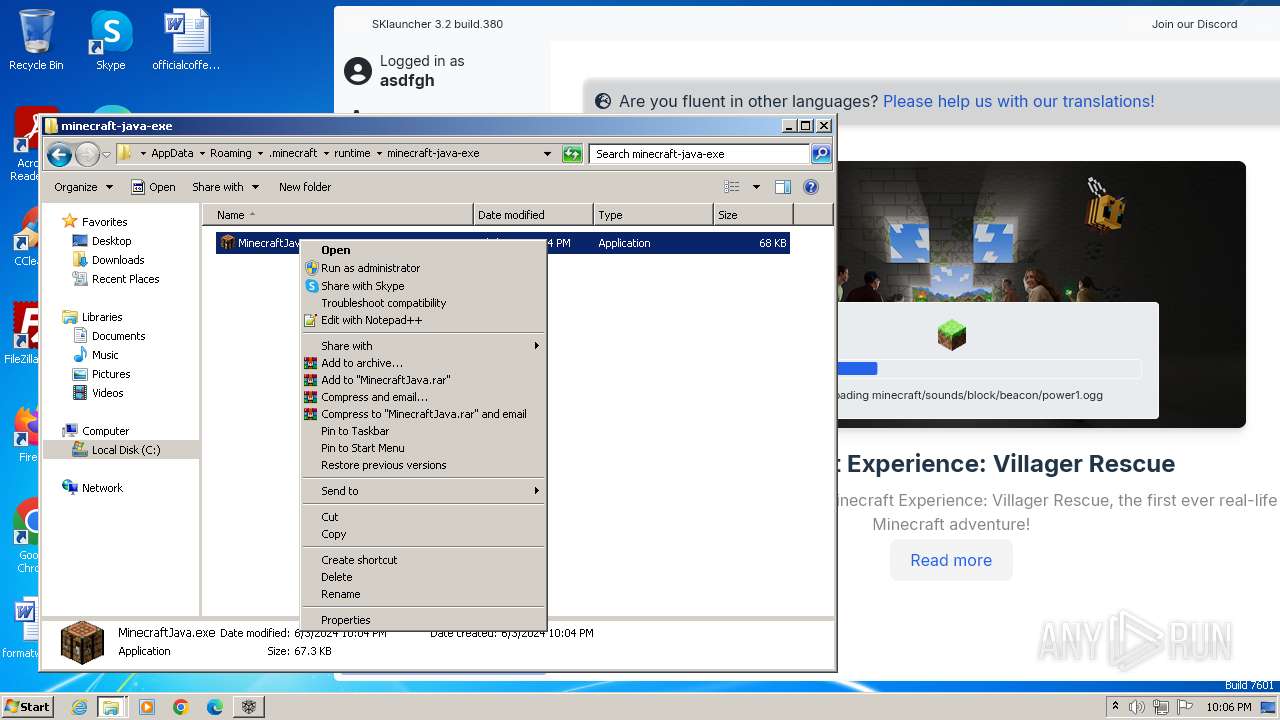Open the Organize dropdown menu

pyautogui.click(x=83, y=187)
